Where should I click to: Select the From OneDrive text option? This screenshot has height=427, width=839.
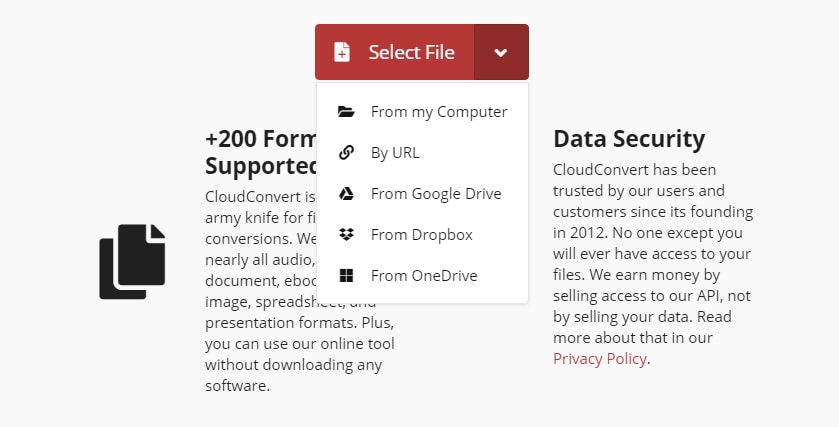[x=424, y=276]
